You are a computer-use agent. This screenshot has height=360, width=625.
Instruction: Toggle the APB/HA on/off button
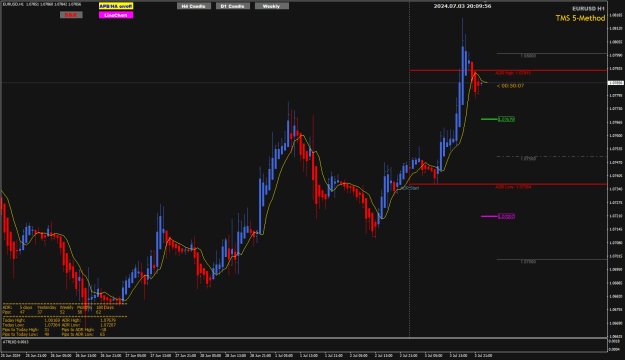coord(116,6)
